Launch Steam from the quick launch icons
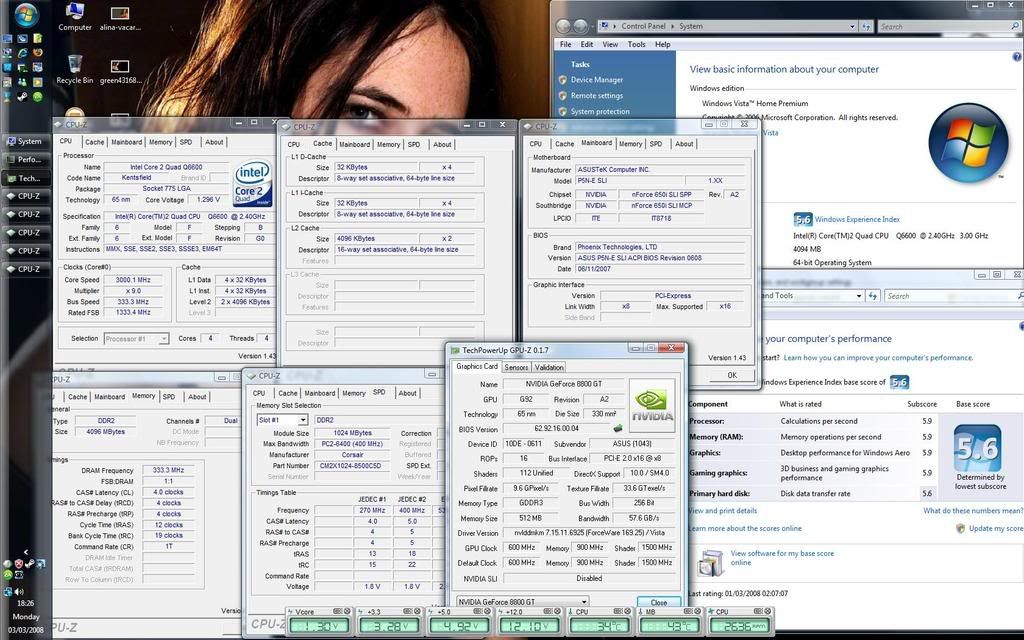 [22, 97]
